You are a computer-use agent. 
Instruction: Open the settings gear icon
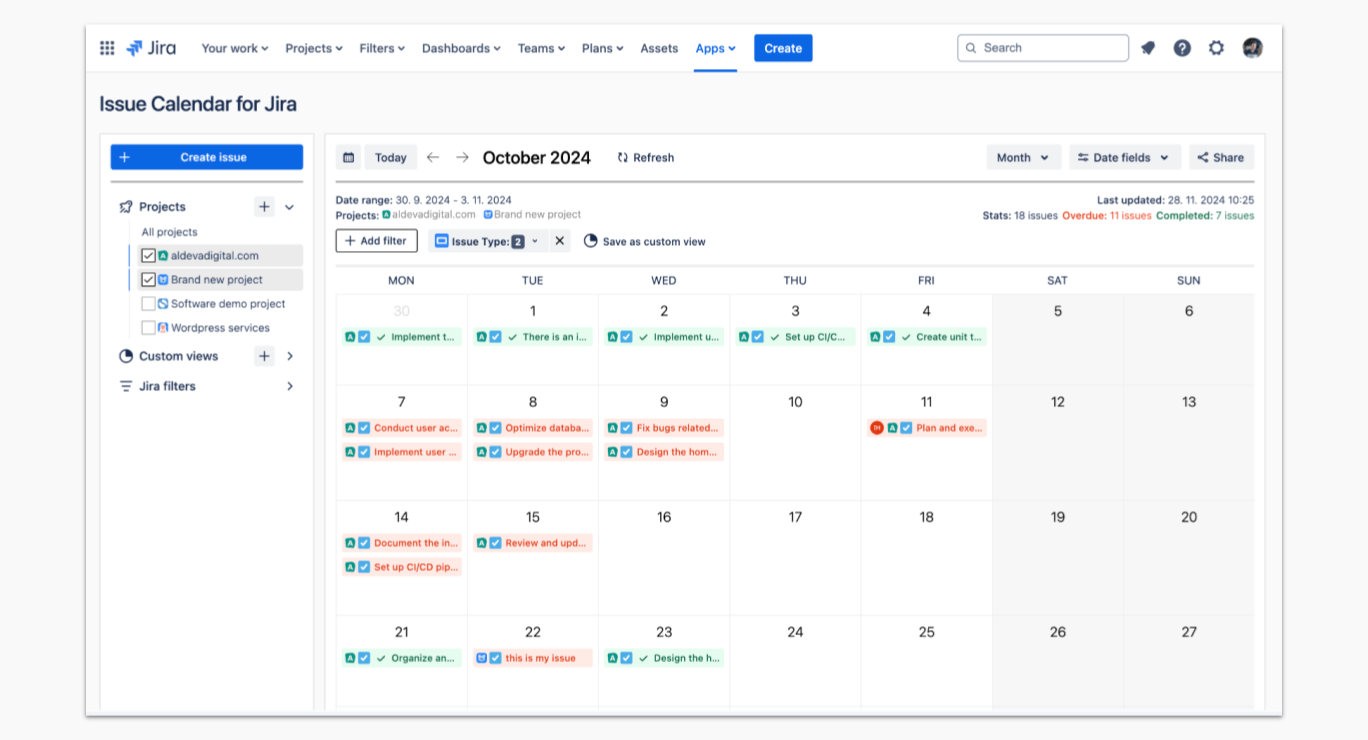[1216, 48]
